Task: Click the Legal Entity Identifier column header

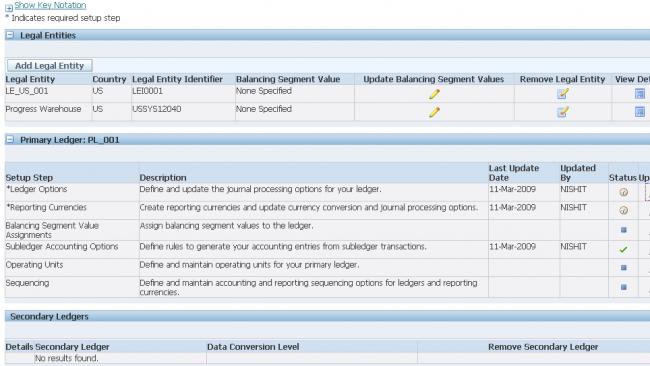Action: pos(177,79)
